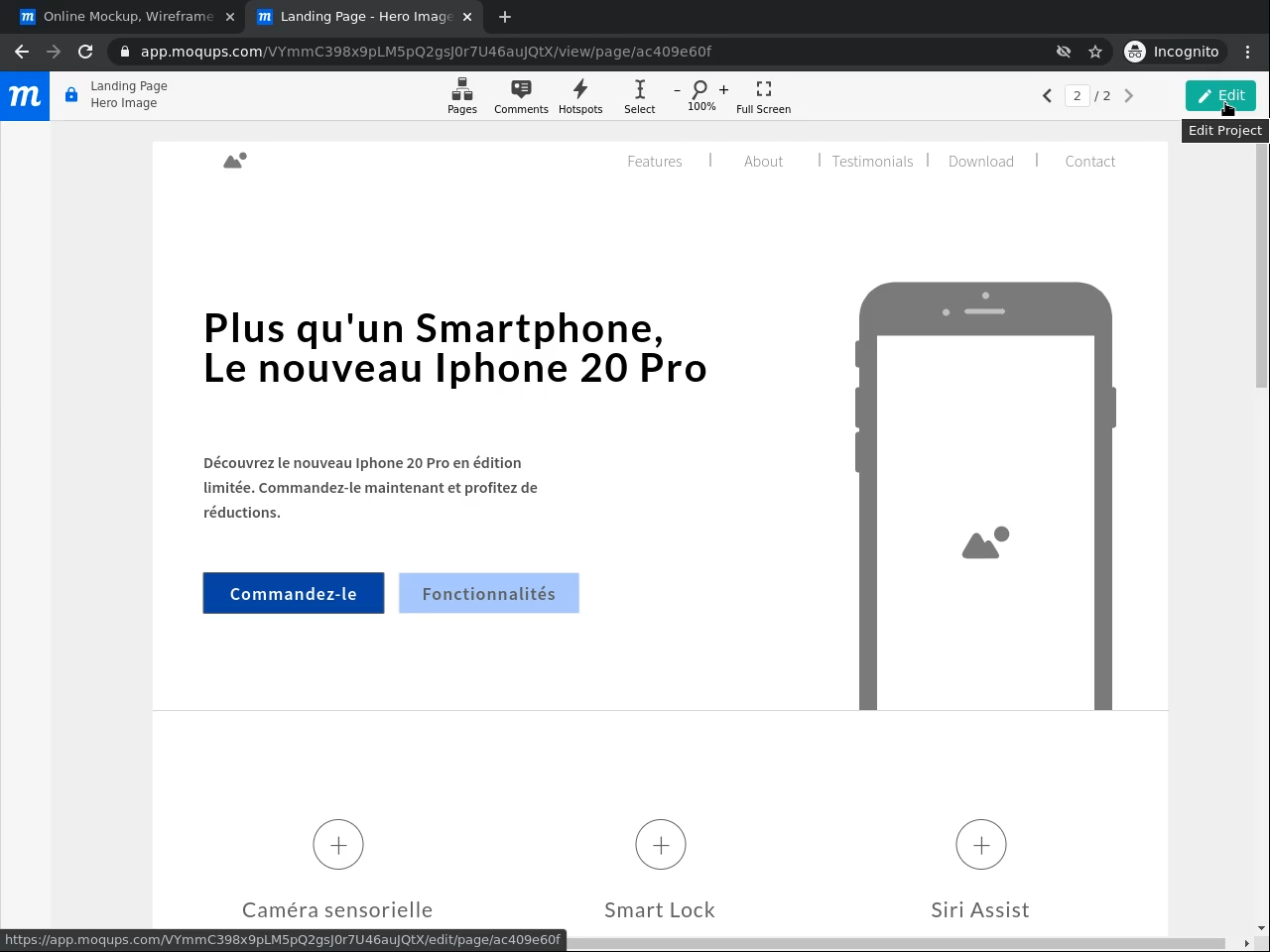Click the plus circle above Siri Assist
Viewport: 1270px width, 952px height.
pyautogui.click(x=981, y=845)
